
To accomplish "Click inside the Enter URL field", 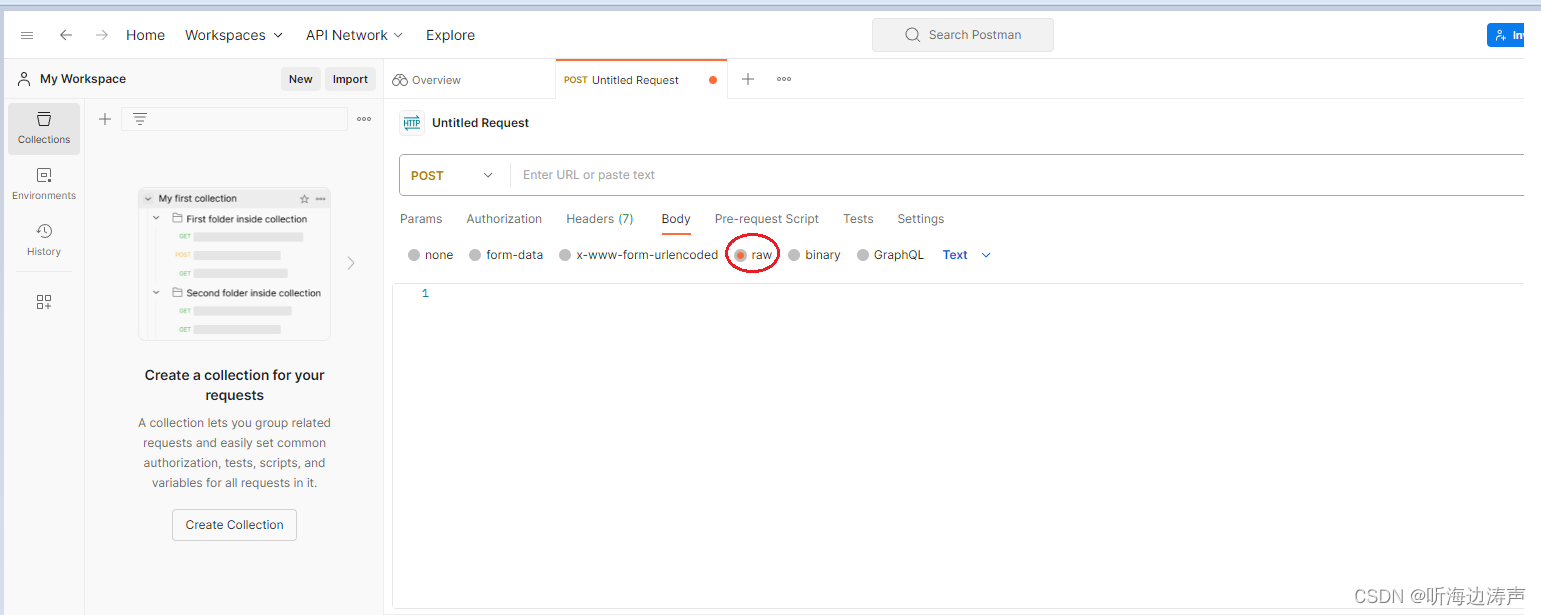I will click(700, 174).
